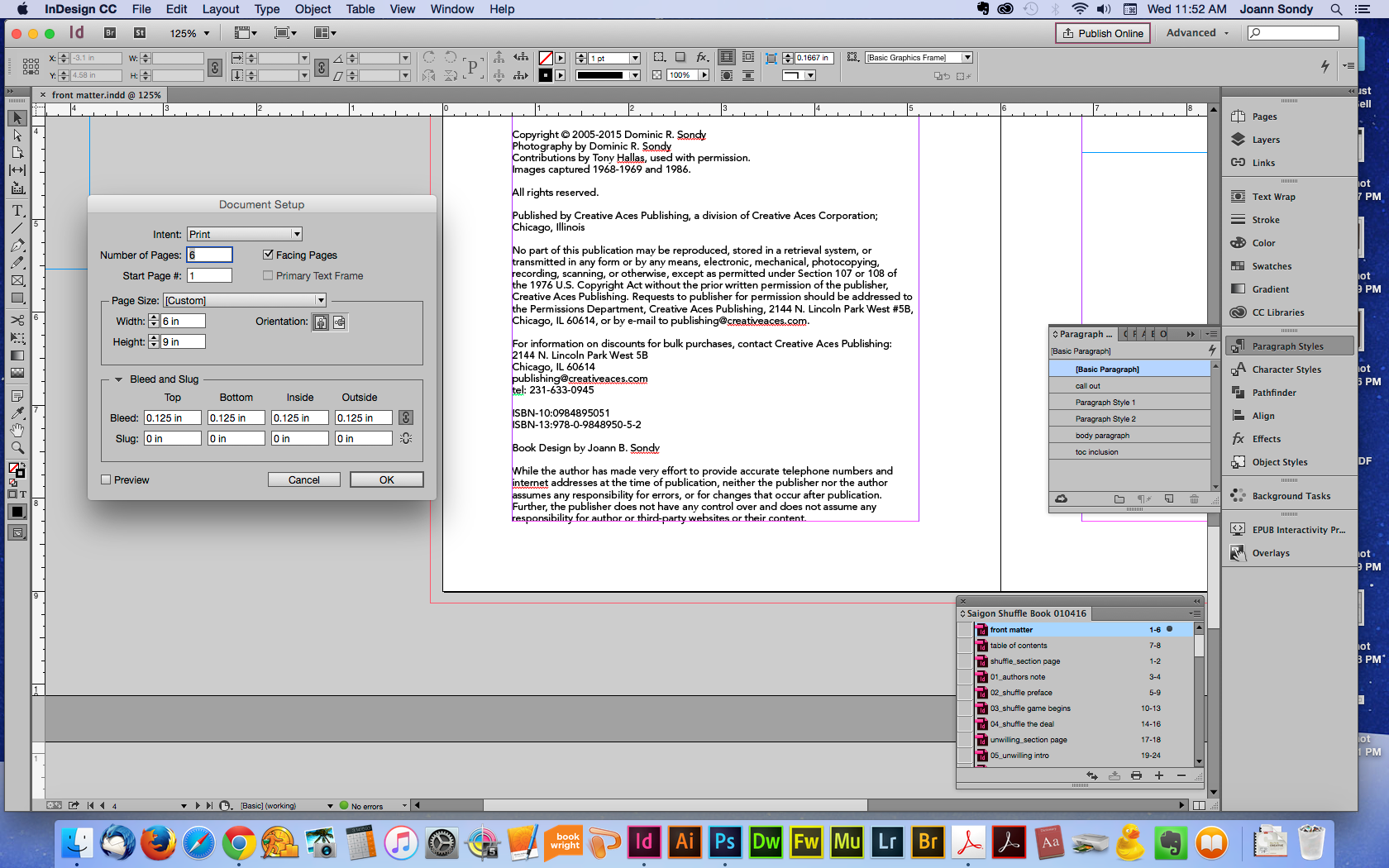This screenshot has height=868, width=1389.
Task: Open the CC Libraries panel
Action: [x=1278, y=312]
